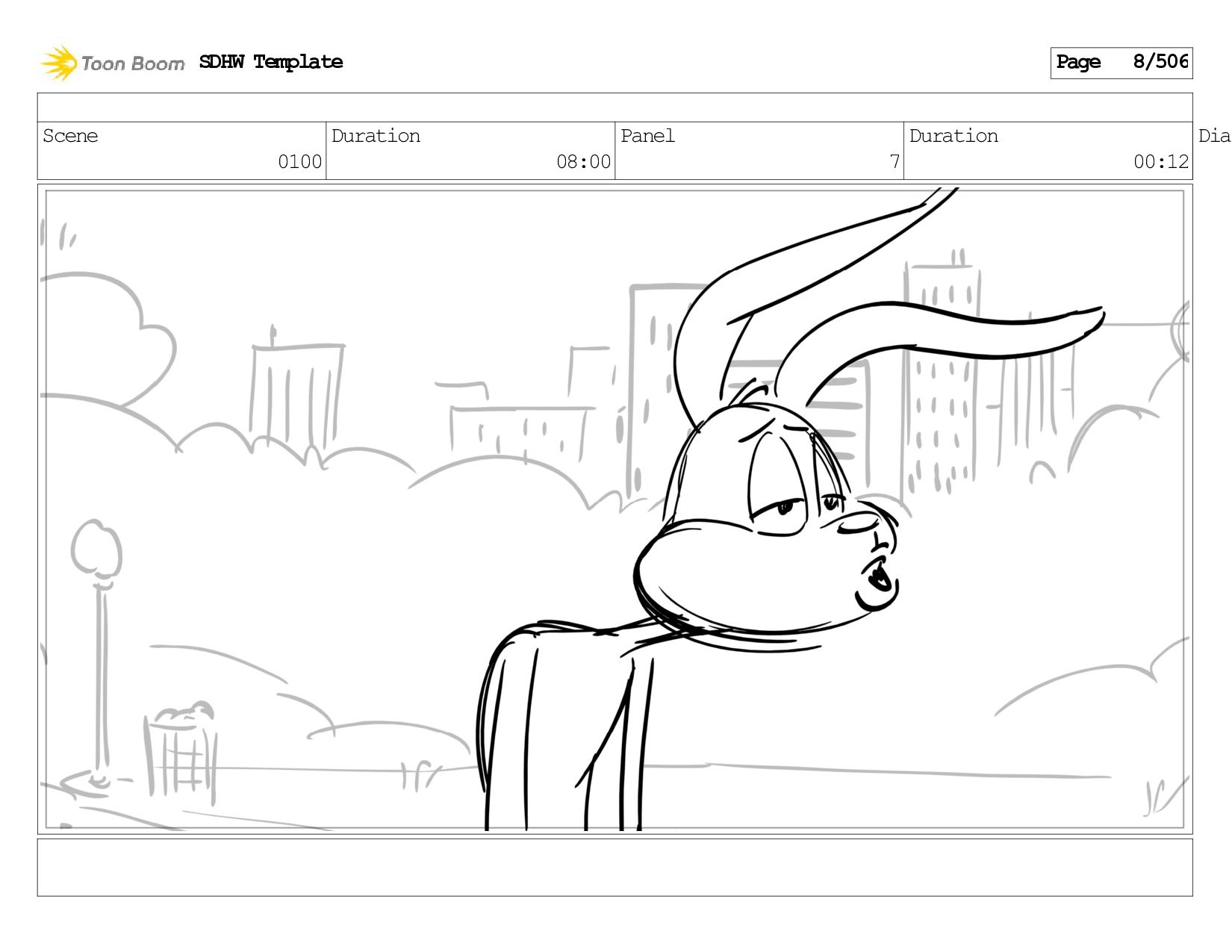Click the 'Page 8/506' page number box
This screenshot has height=952, width=1232.
pos(1121,63)
